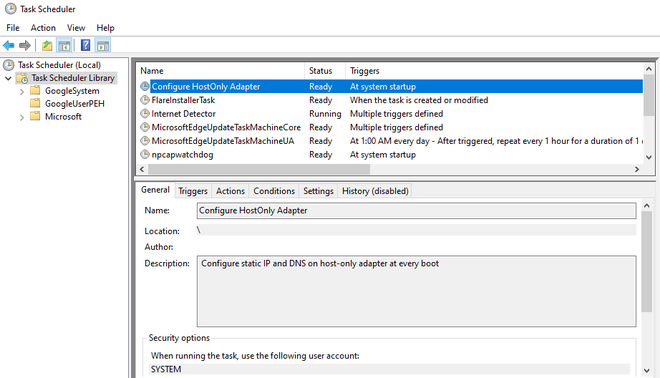Click the clock icon beside Configure HostOnly Adapter
This screenshot has height=378, width=660.
145,86
